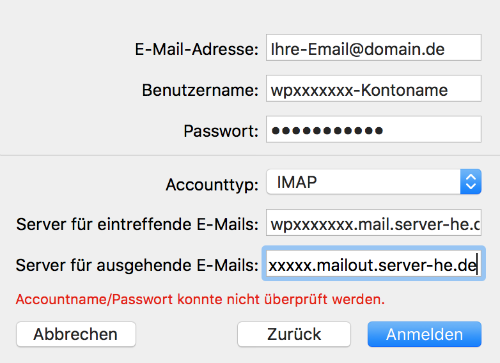Cancel setup with the Abbrechen button
The width and height of the screenshot is (500, 363).
tap(76, 334)
